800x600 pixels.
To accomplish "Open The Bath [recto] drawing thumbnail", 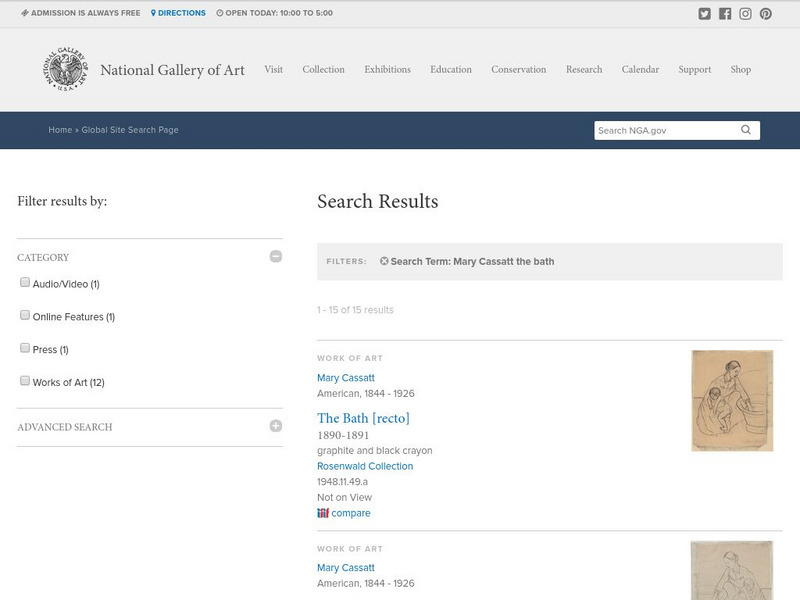I will (732, 401).
